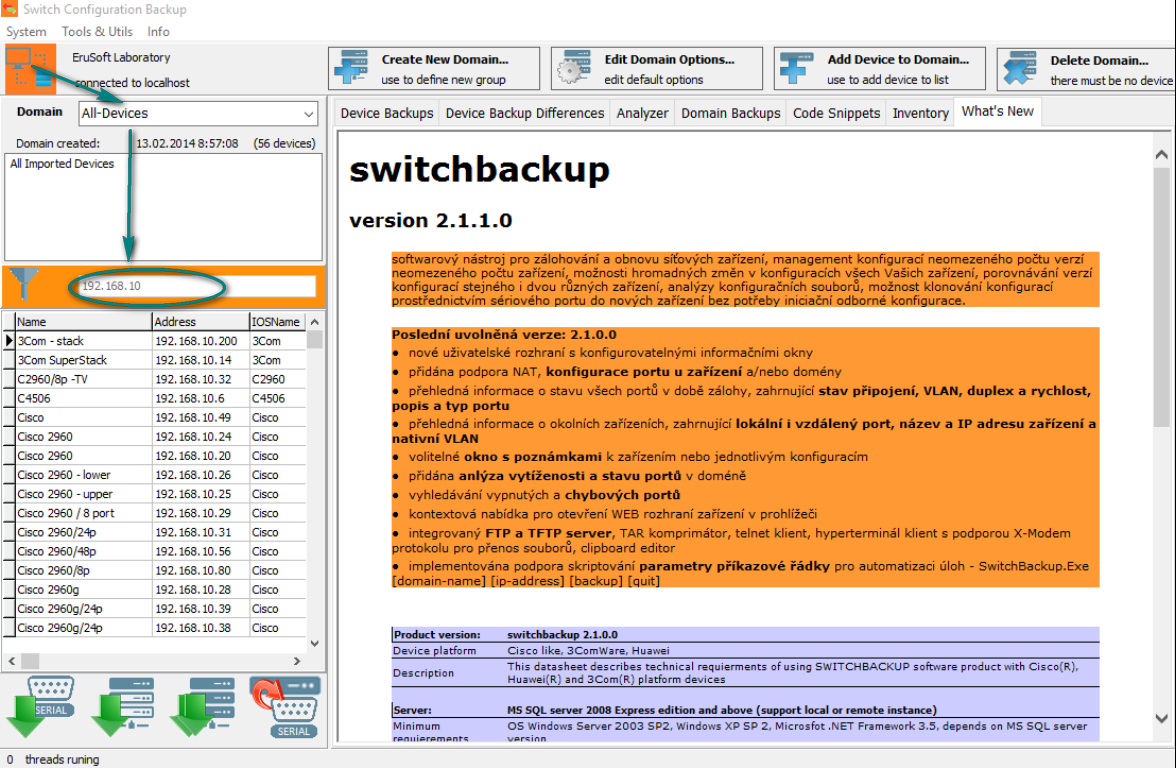The image size is (1176, 768).
Task: Click the address cell 192.168.10.200
Action: click(200, 341)
